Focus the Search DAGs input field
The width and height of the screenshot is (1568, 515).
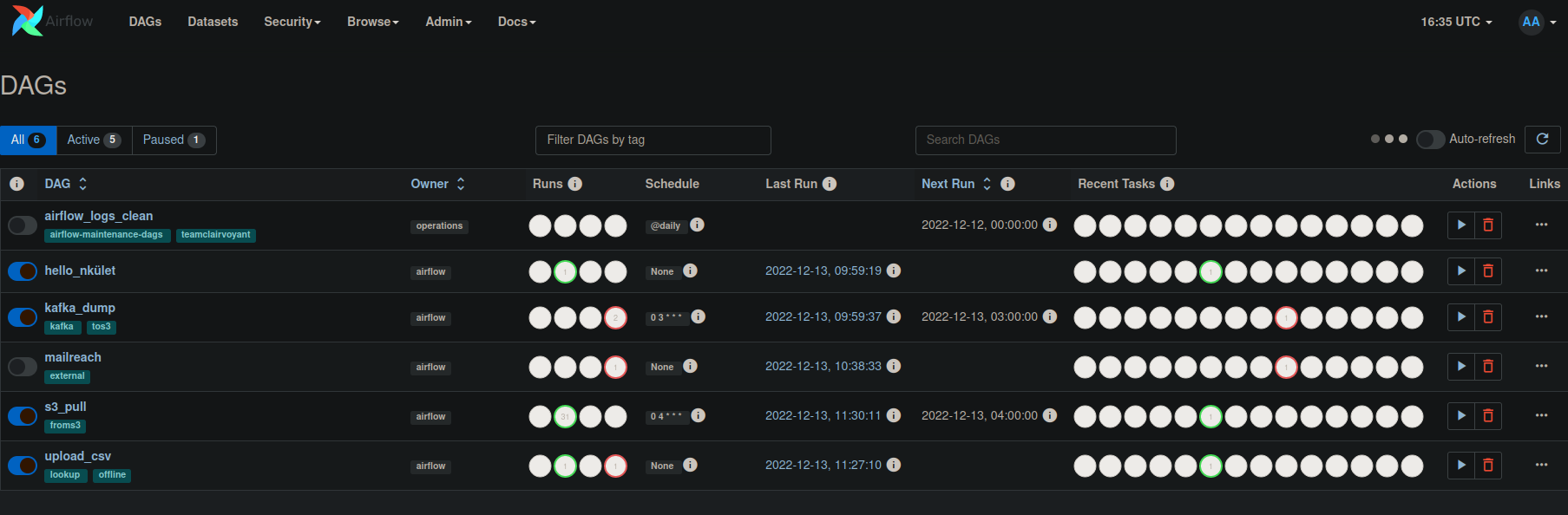click(1045, 140)
